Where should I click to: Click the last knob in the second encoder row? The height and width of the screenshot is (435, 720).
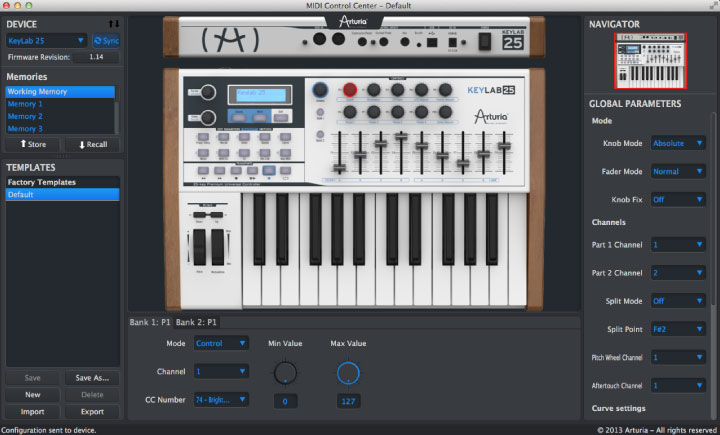445,112
